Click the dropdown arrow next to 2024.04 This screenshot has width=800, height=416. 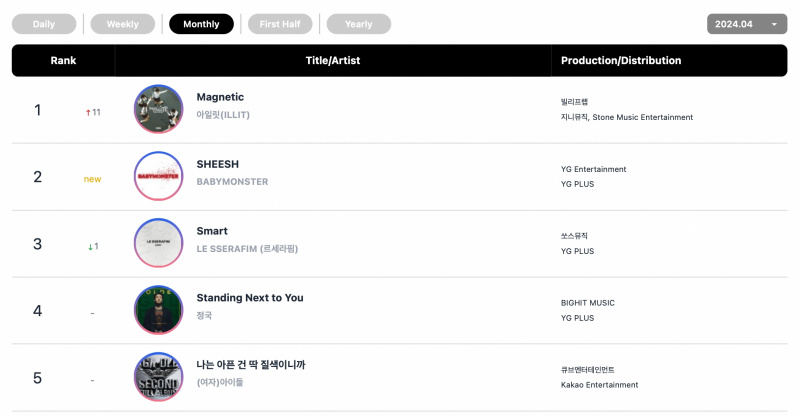(x=774, y=25)
